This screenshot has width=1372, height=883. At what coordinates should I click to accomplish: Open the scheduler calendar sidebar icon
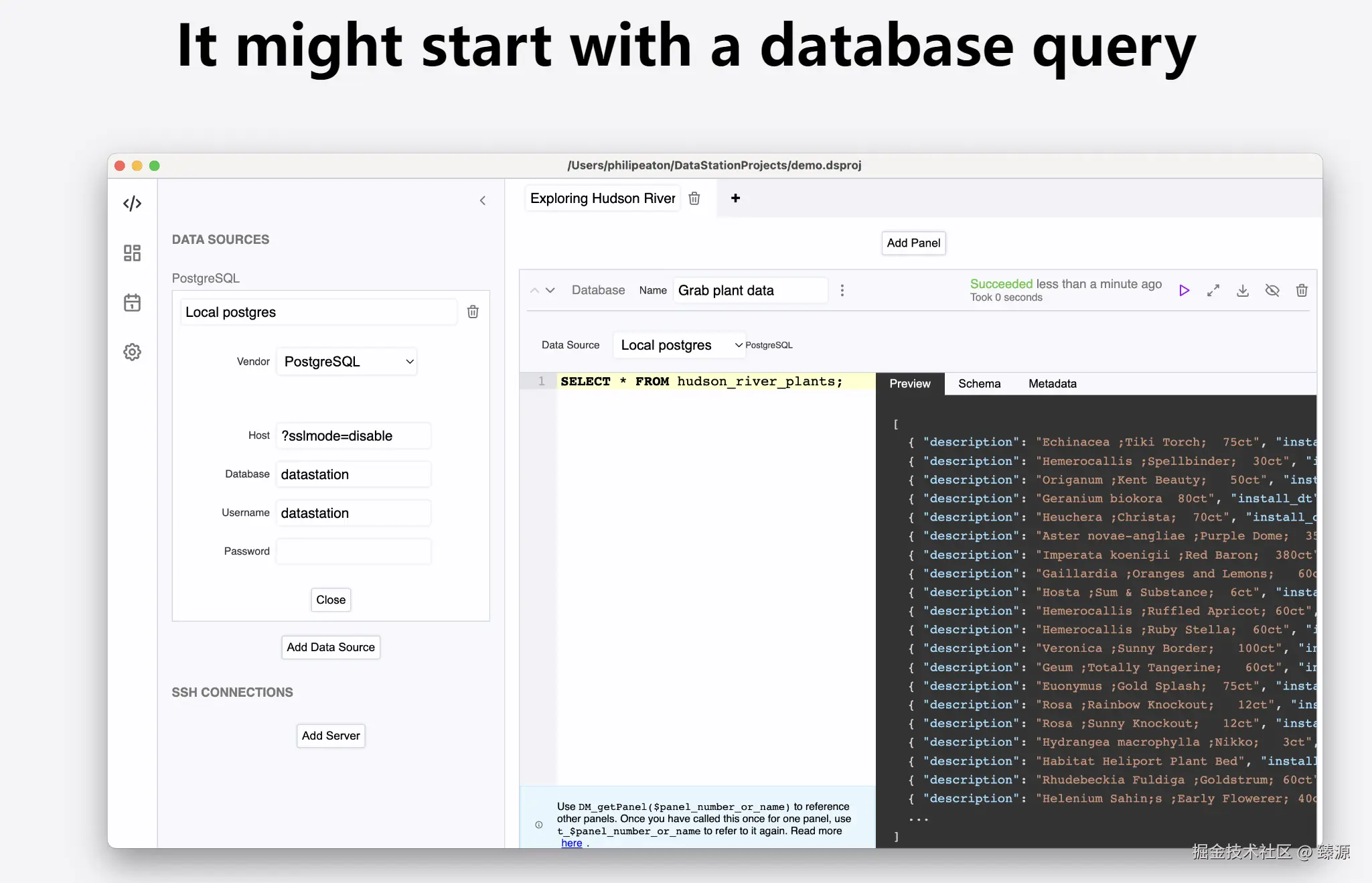(132, 303)
